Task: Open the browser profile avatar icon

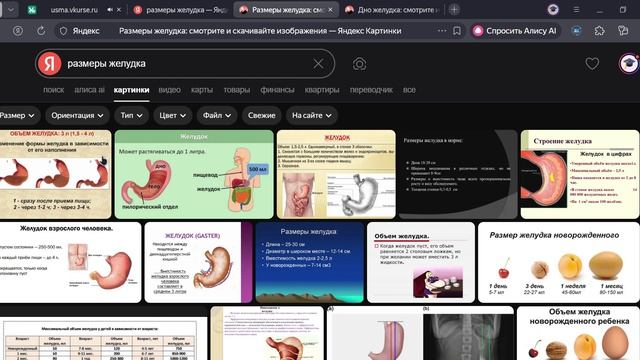Action: (553, 9)
